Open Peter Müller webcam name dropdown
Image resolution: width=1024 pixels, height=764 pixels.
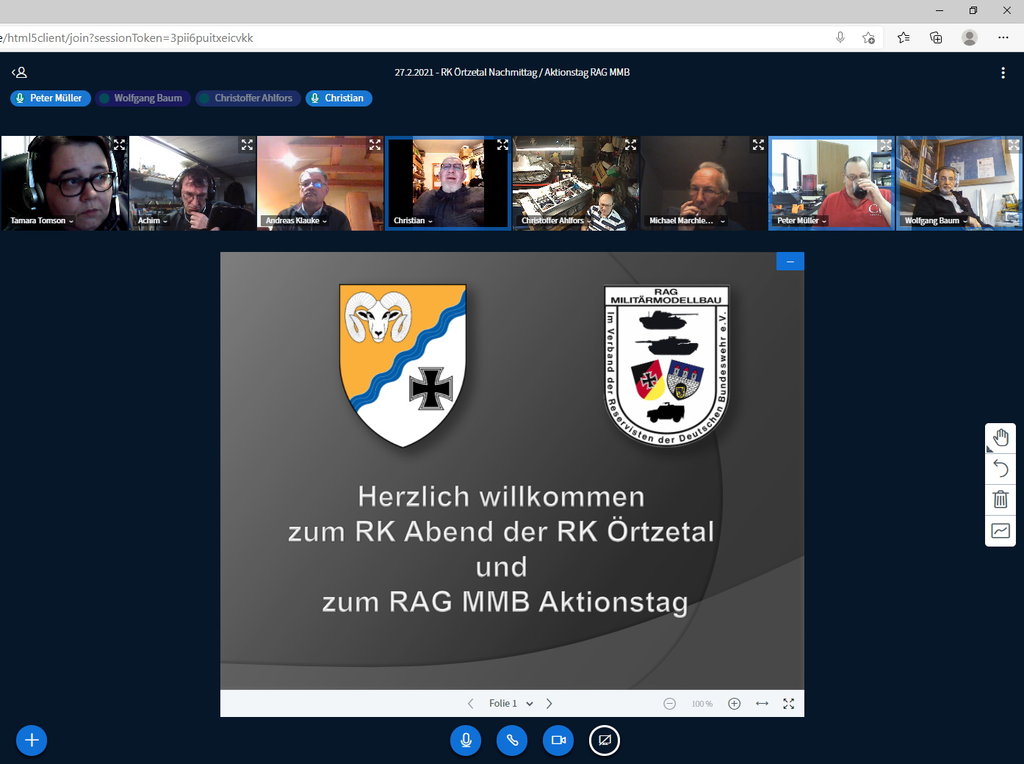[x=802, y=221]
